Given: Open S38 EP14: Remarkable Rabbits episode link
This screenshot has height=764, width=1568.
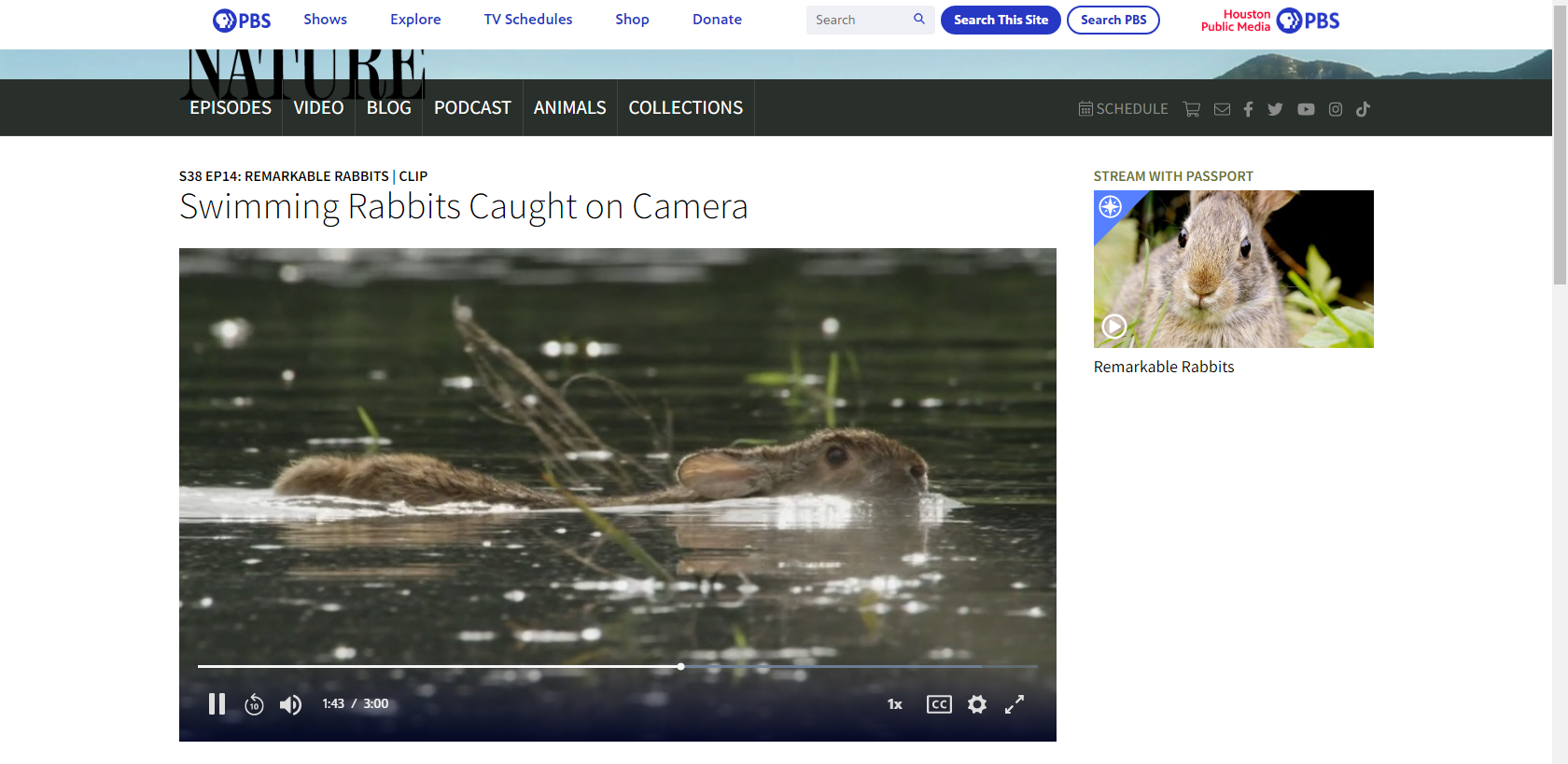Looking at the screenshot, I should 284,176.
